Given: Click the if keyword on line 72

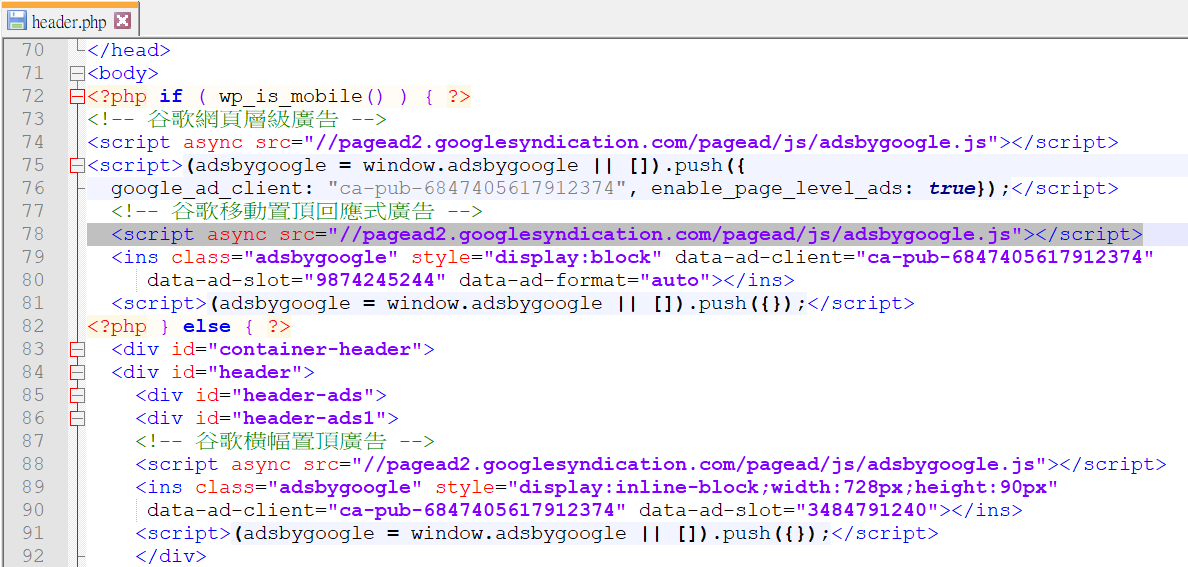Looking at the screenshot, I should tap(171, 96).
